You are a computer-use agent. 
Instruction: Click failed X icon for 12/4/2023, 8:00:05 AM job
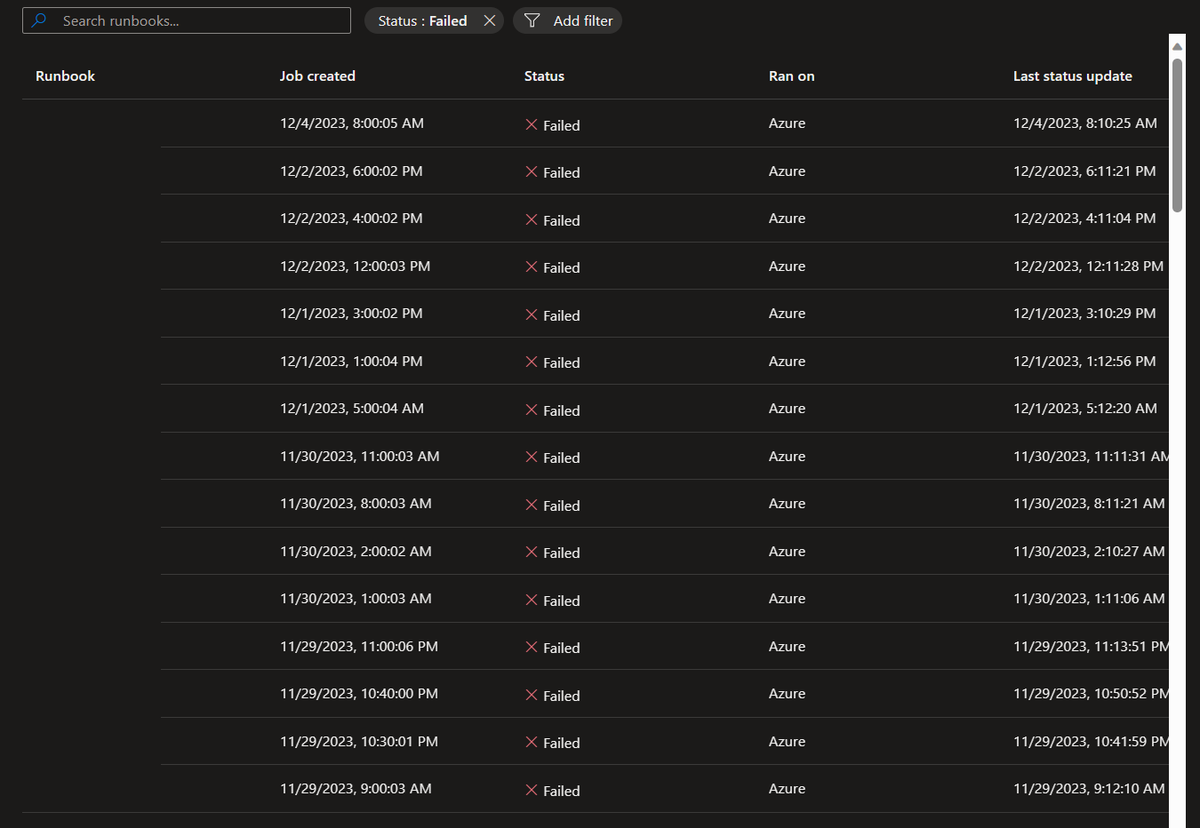point(532,125)
